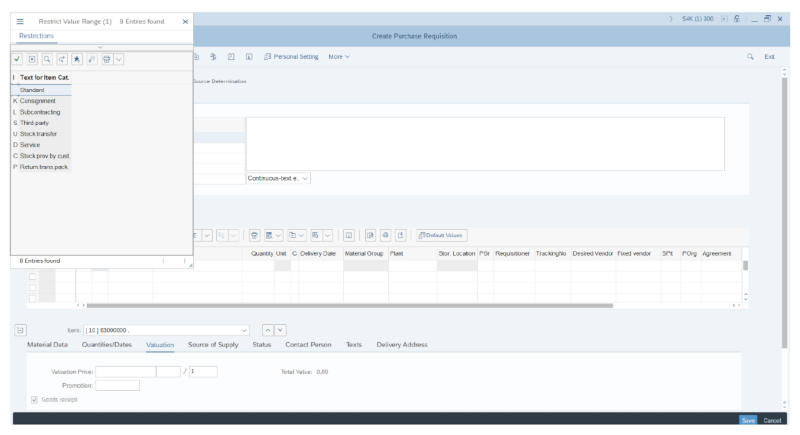This screenshot has width=800, height=435.
Task: Open the hamburger menu in Restrict Value Range
Action: pyautogui.click(x=20, y=21)
